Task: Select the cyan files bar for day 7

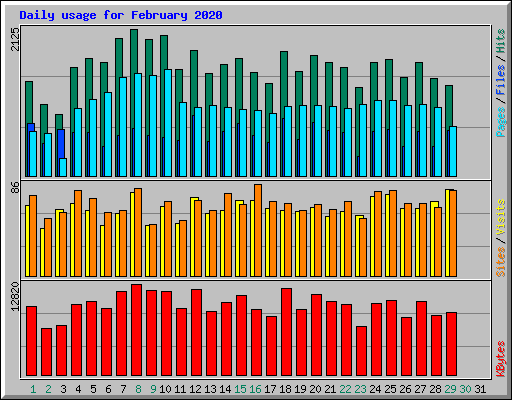Action: tap(123, 127)
